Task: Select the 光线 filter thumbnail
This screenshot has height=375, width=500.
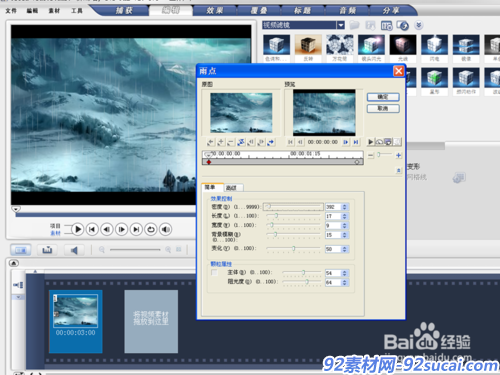Action: tap(403, 44)
